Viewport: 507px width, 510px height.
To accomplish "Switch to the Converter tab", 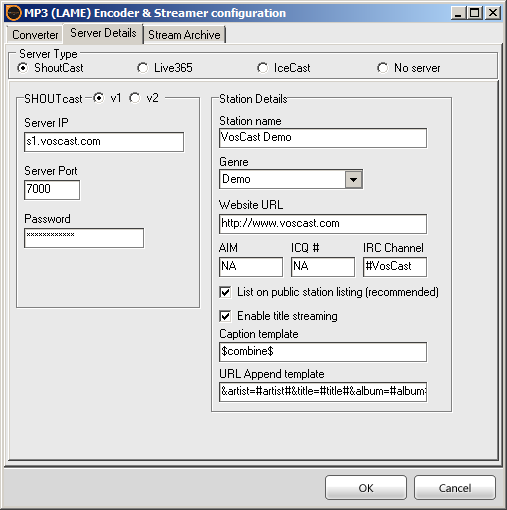I will [35, 35].
